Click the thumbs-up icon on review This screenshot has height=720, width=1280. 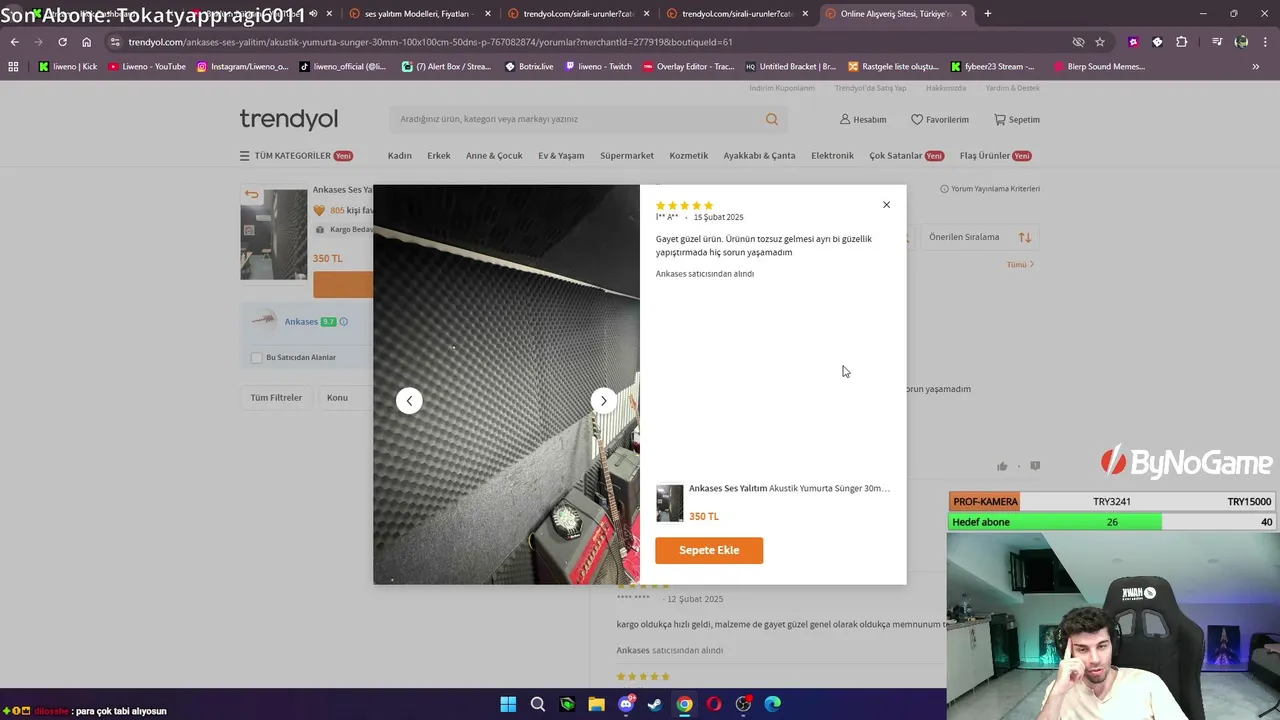(1002, 466)
